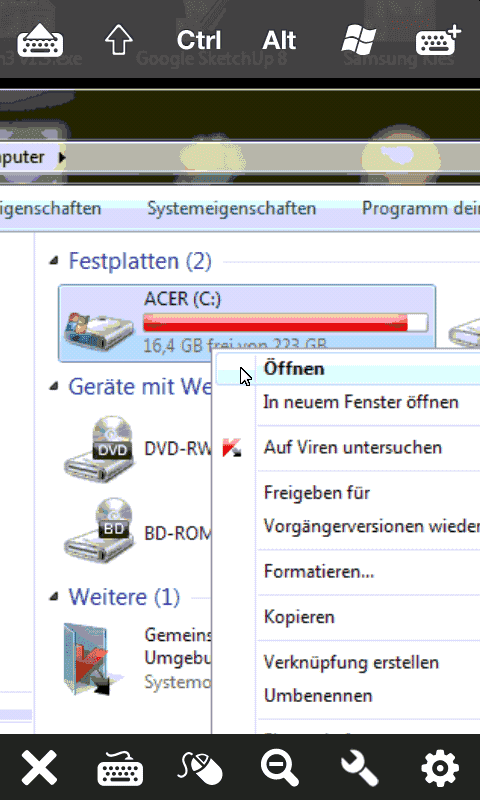Close the remote session with X
The height and width of the screenshot is (800, 480).
point(39,768)
